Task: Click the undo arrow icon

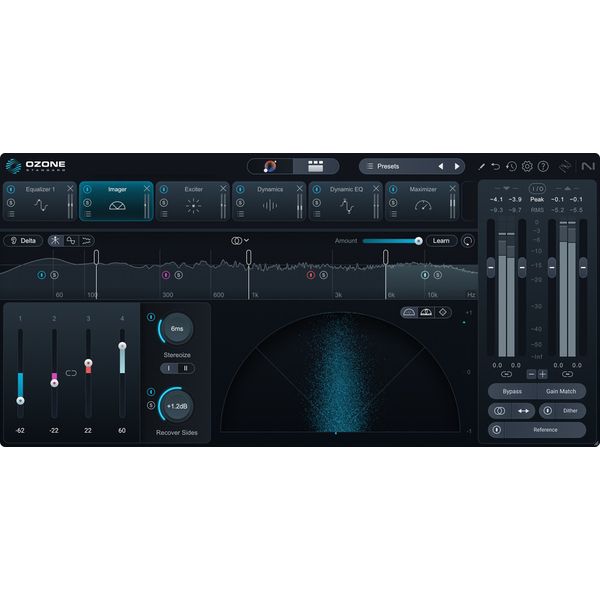Action: point(496,166)
